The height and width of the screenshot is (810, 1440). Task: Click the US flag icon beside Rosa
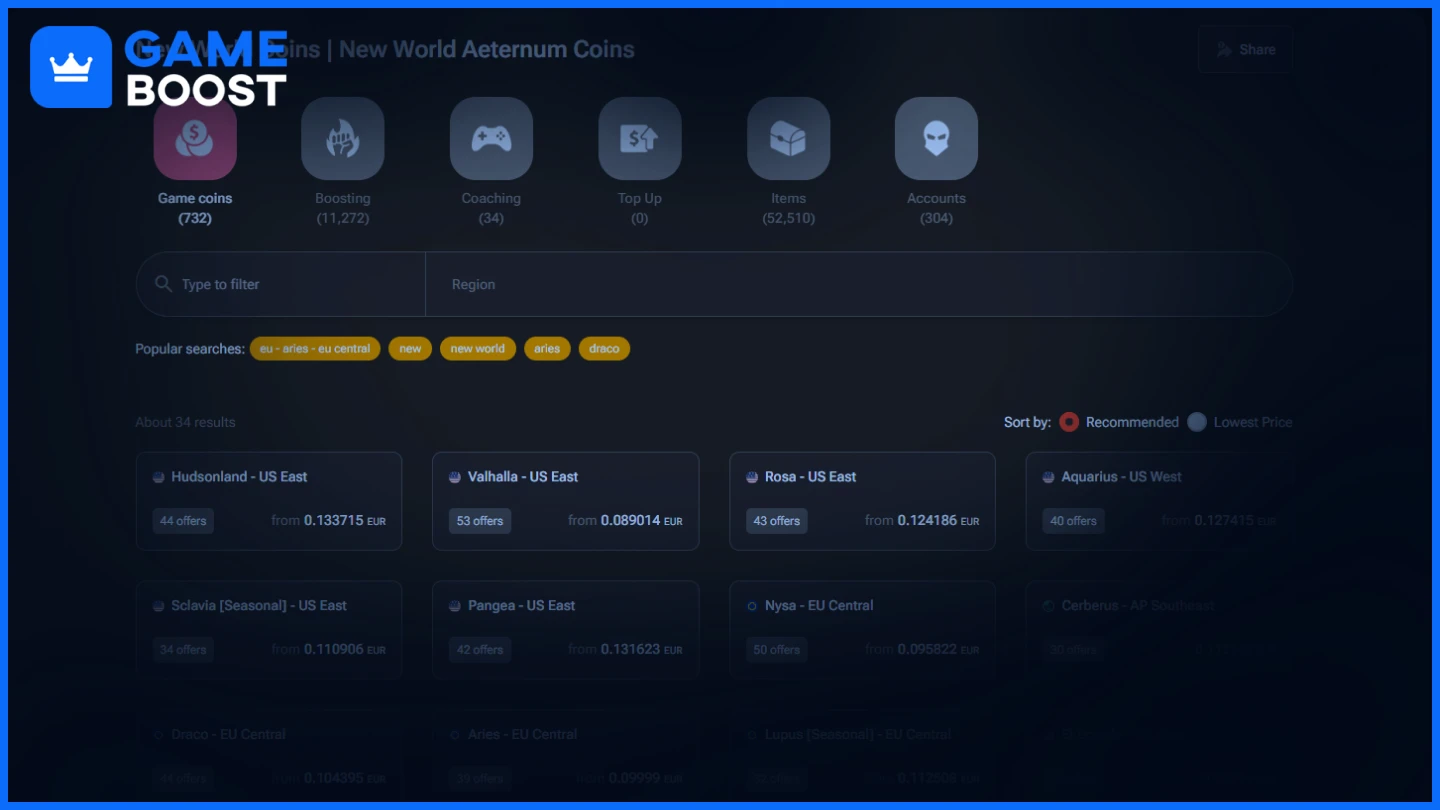click(x=752, y=477)
